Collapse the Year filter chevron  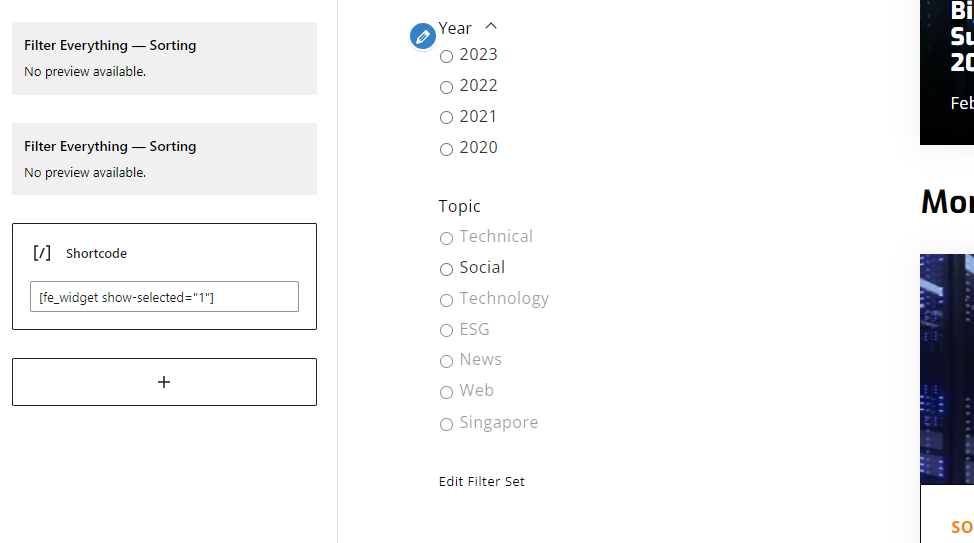click(x=491, y=26)
